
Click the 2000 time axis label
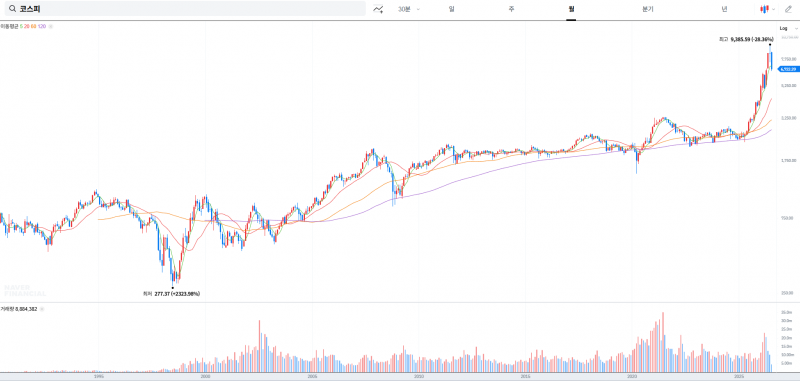[206, 376]
